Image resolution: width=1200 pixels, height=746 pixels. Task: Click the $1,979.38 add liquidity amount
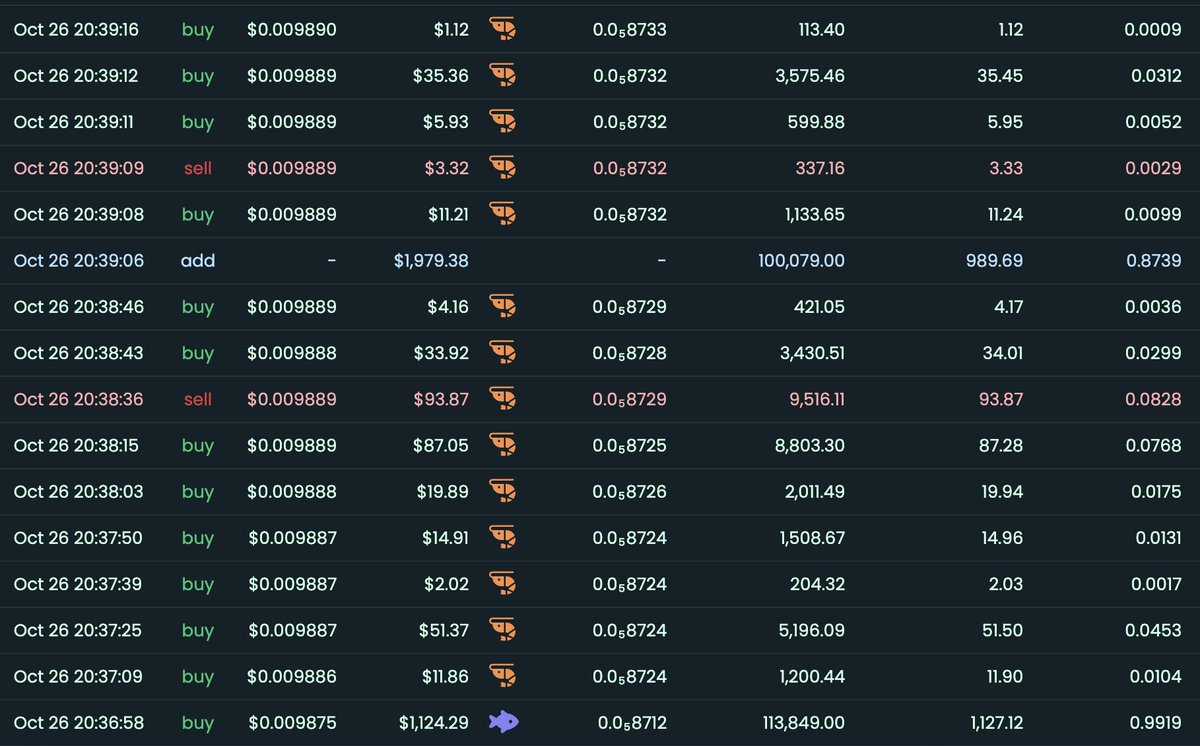tap(431, 261)
